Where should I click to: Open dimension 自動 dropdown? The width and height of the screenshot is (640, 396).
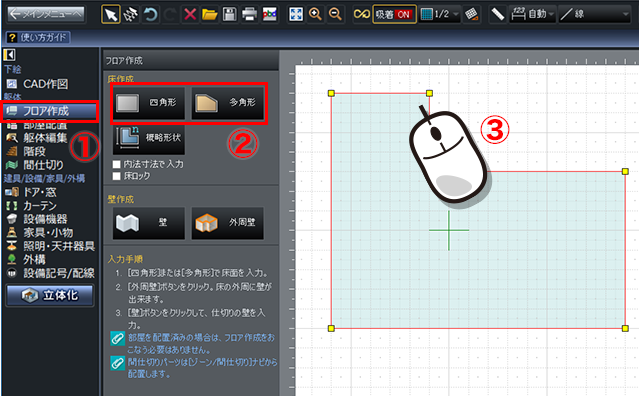(x=533, y=14)
